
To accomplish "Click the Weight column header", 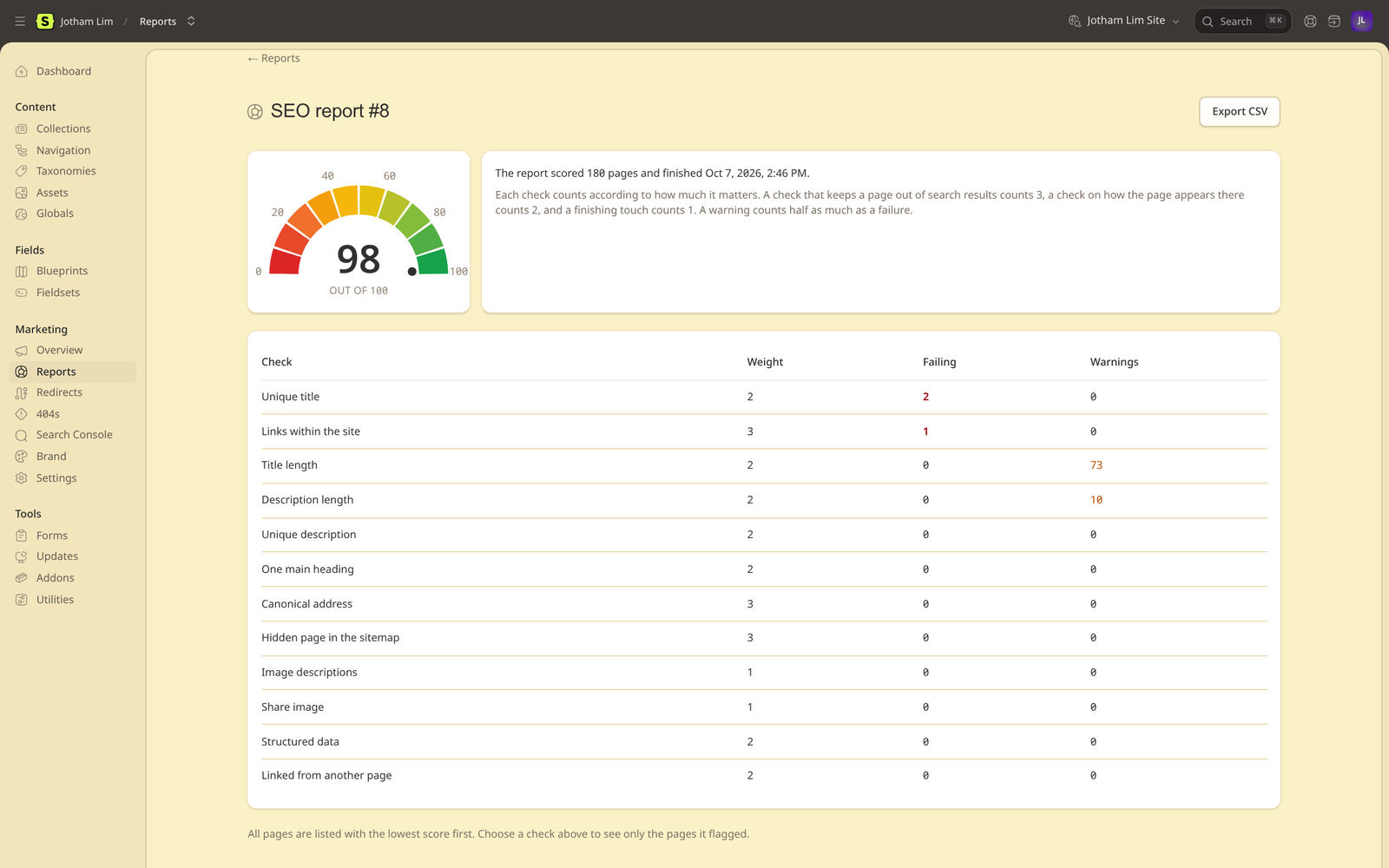I will pyautogui.click(x=765, y=362).
